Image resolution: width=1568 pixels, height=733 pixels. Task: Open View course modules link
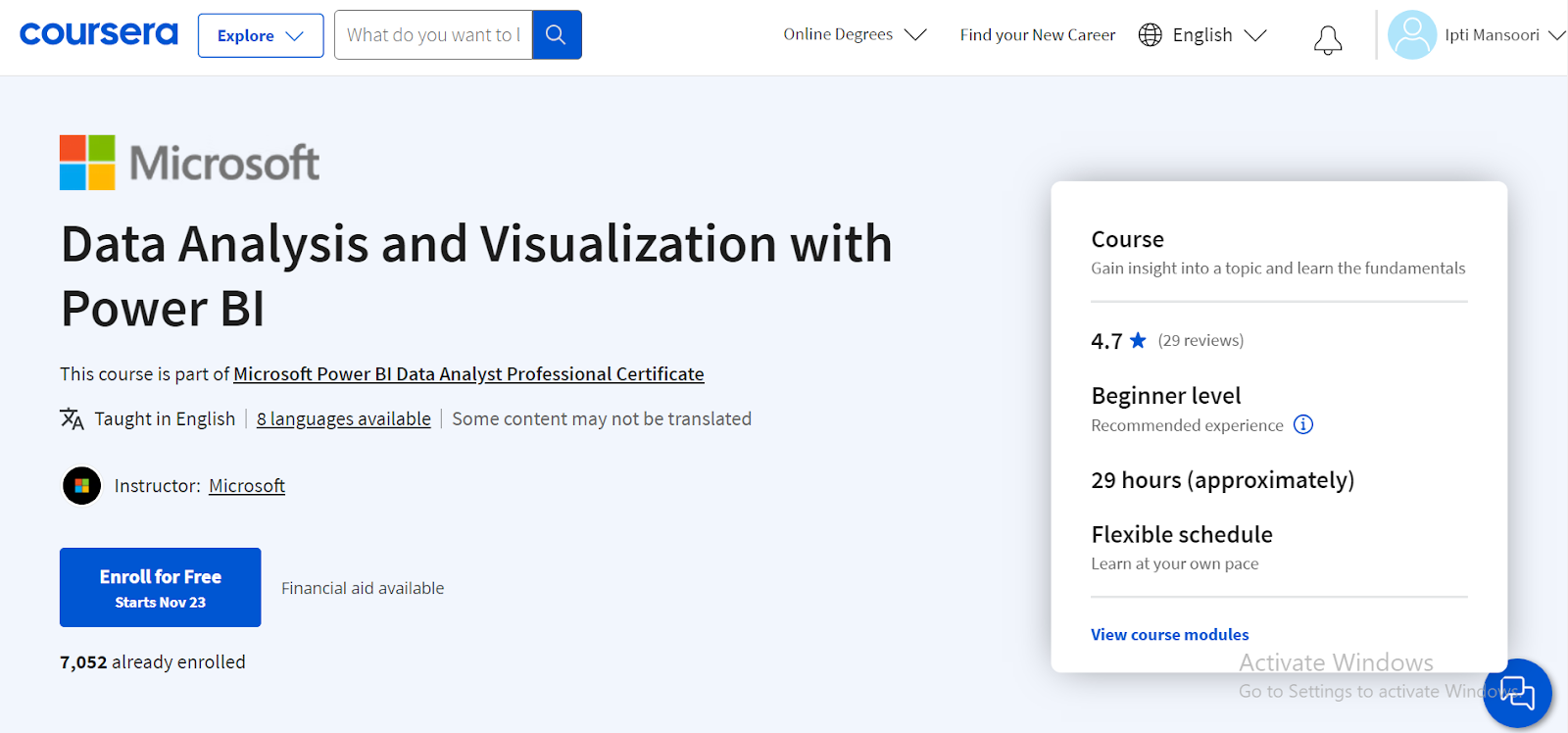click(x=1170, y=634)
